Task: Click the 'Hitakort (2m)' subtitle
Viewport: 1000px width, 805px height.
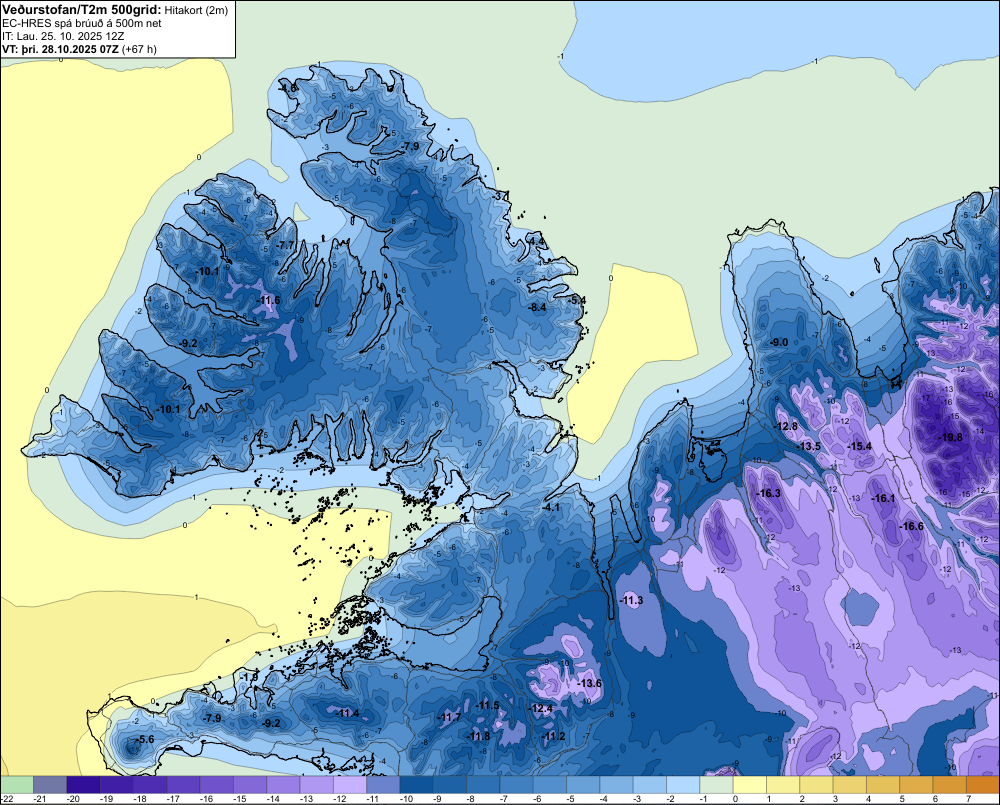Action: tap(198, 10)
